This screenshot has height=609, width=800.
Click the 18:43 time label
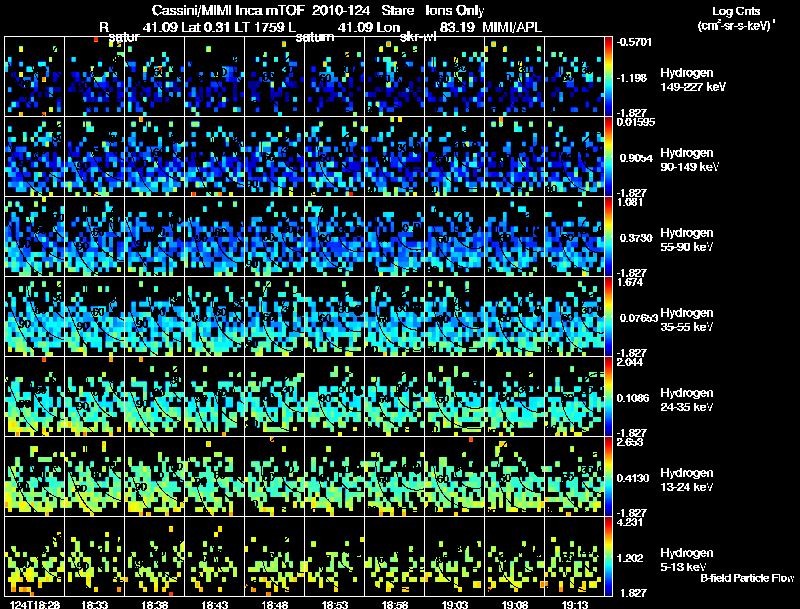(214, 604)
